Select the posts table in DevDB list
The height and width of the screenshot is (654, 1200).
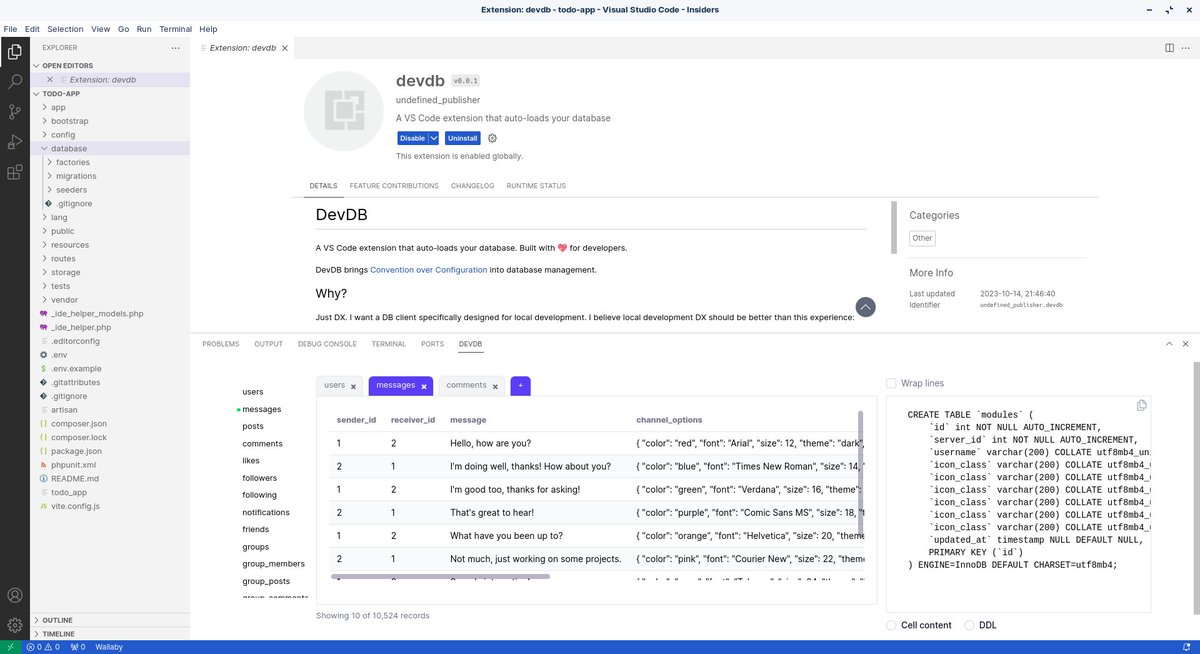(253, 426)
